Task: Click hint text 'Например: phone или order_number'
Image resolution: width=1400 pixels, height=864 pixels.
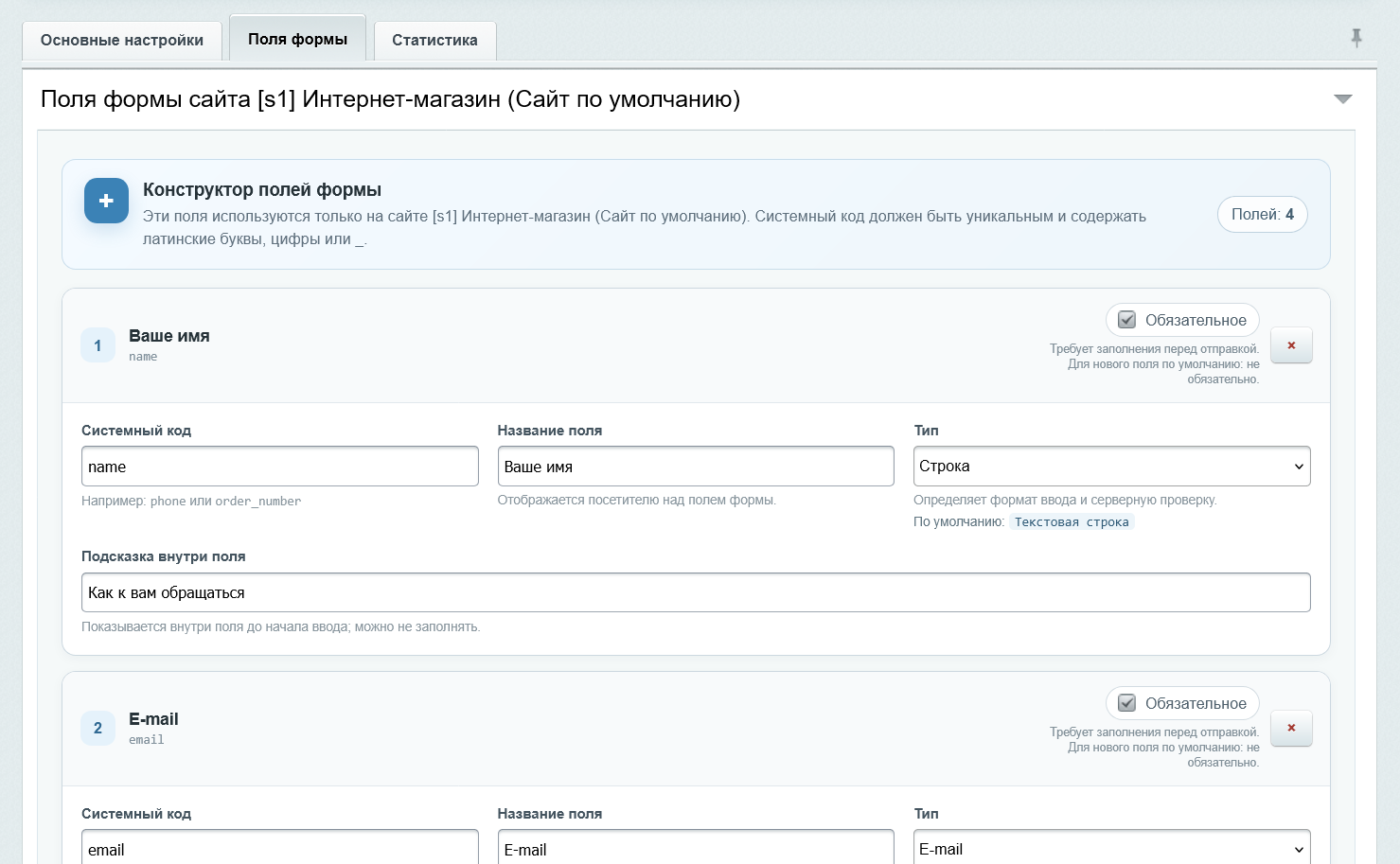Action: 191,501
